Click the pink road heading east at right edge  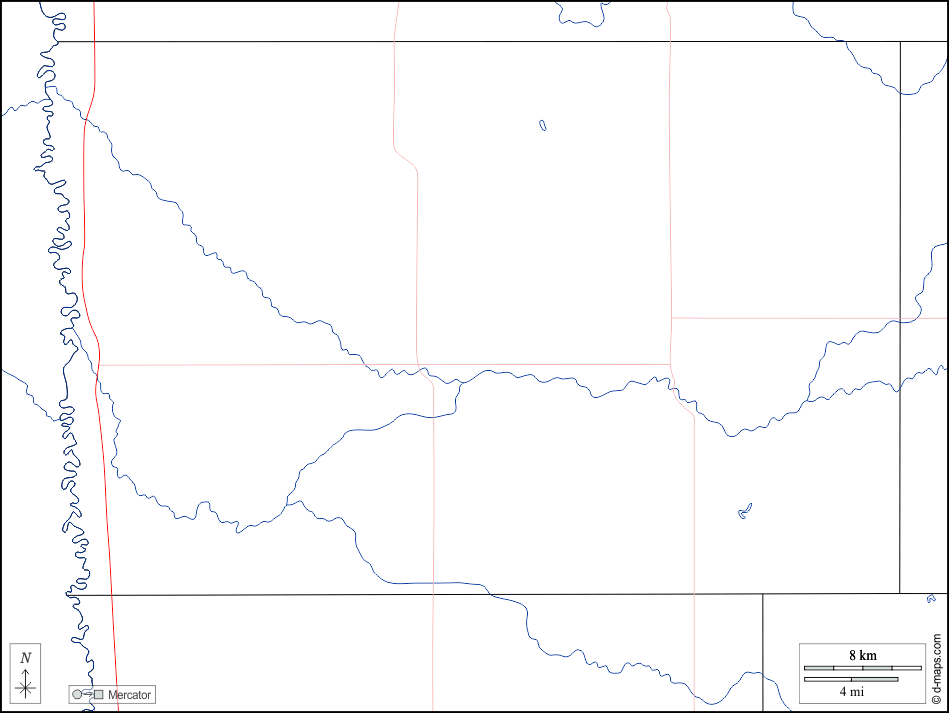[x=800, y=318]
